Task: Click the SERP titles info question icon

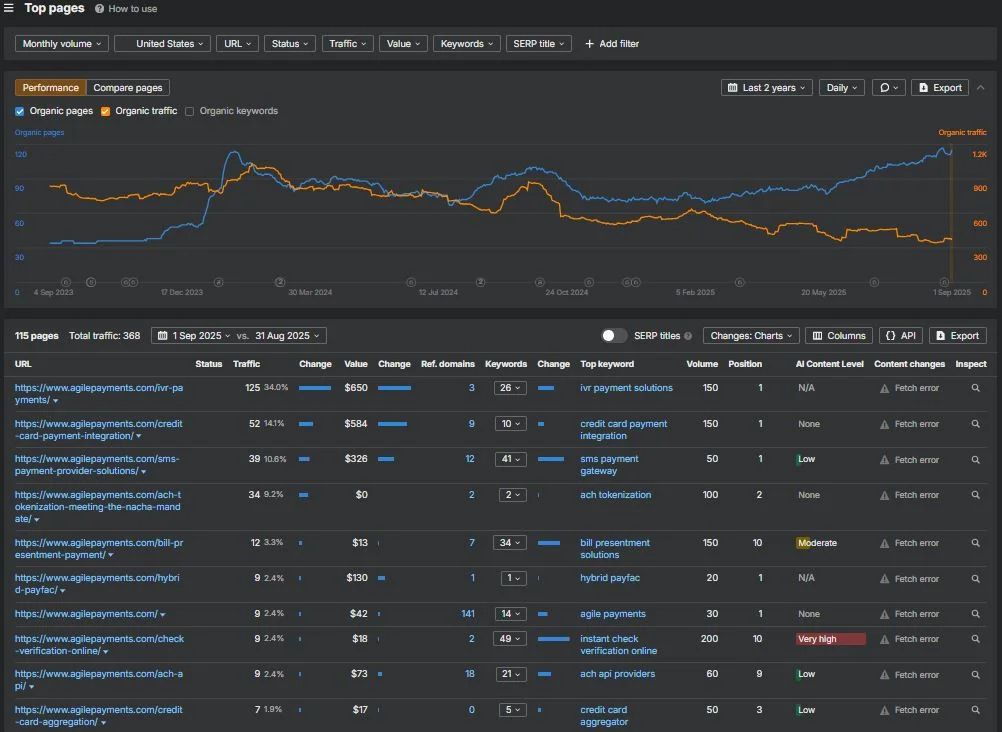Action: pyautogui.click(x=688, y=336)
